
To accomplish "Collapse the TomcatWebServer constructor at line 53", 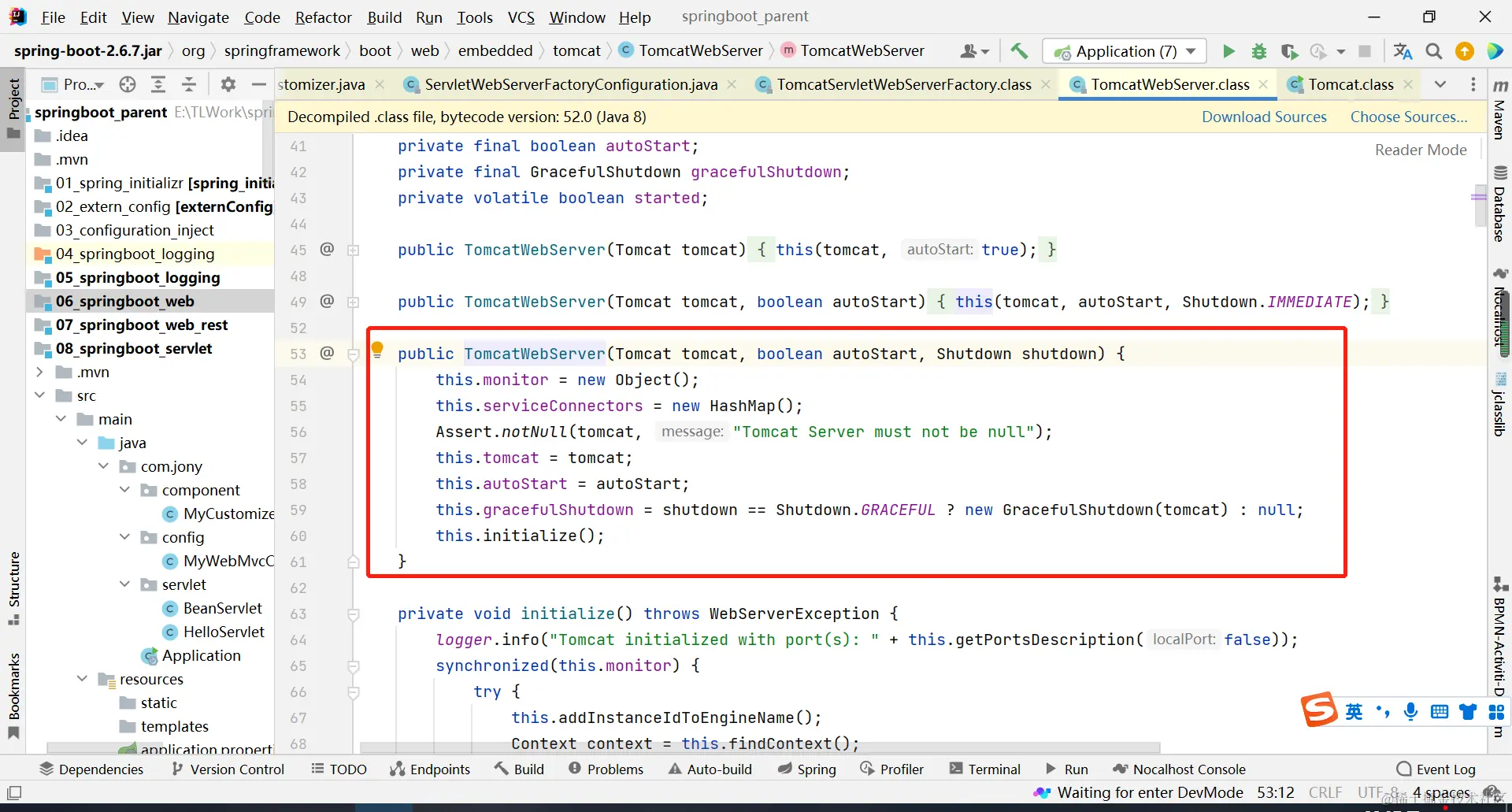I will (354, 354).
